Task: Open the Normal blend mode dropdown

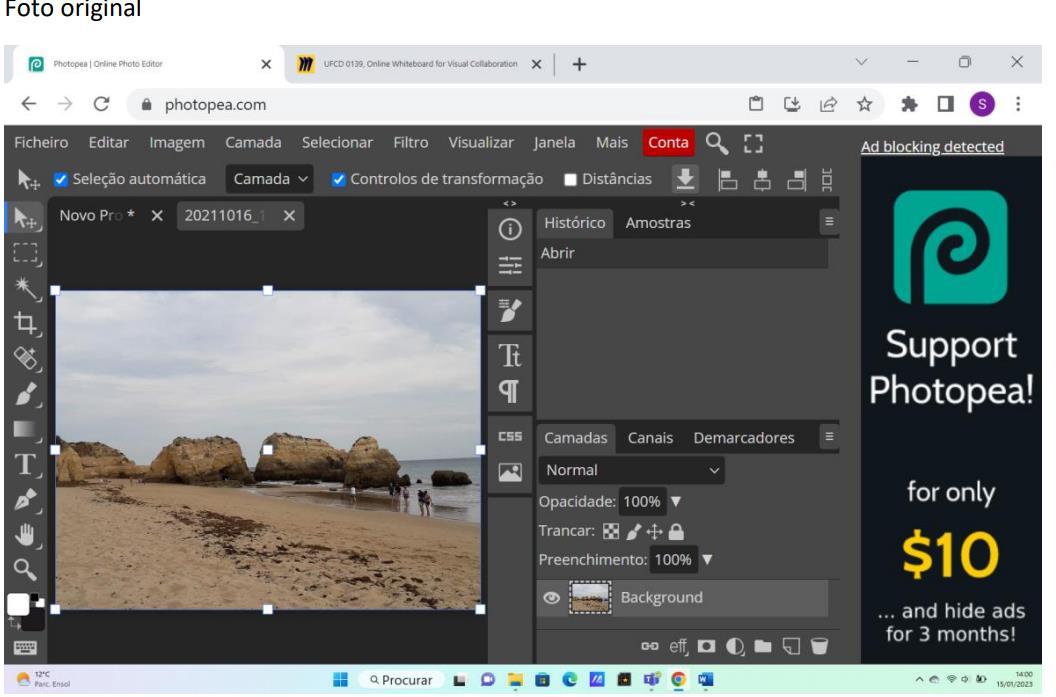Action: coord(630,468)
